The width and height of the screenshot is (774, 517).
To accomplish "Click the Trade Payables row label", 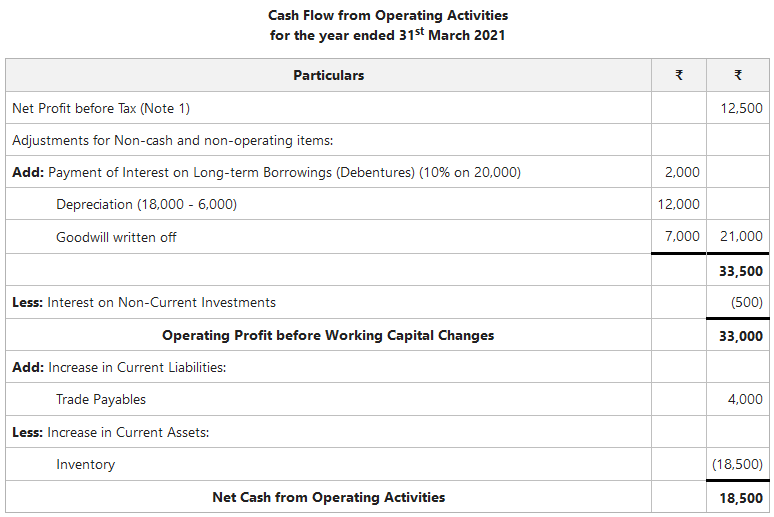I will tap(101, 399).
